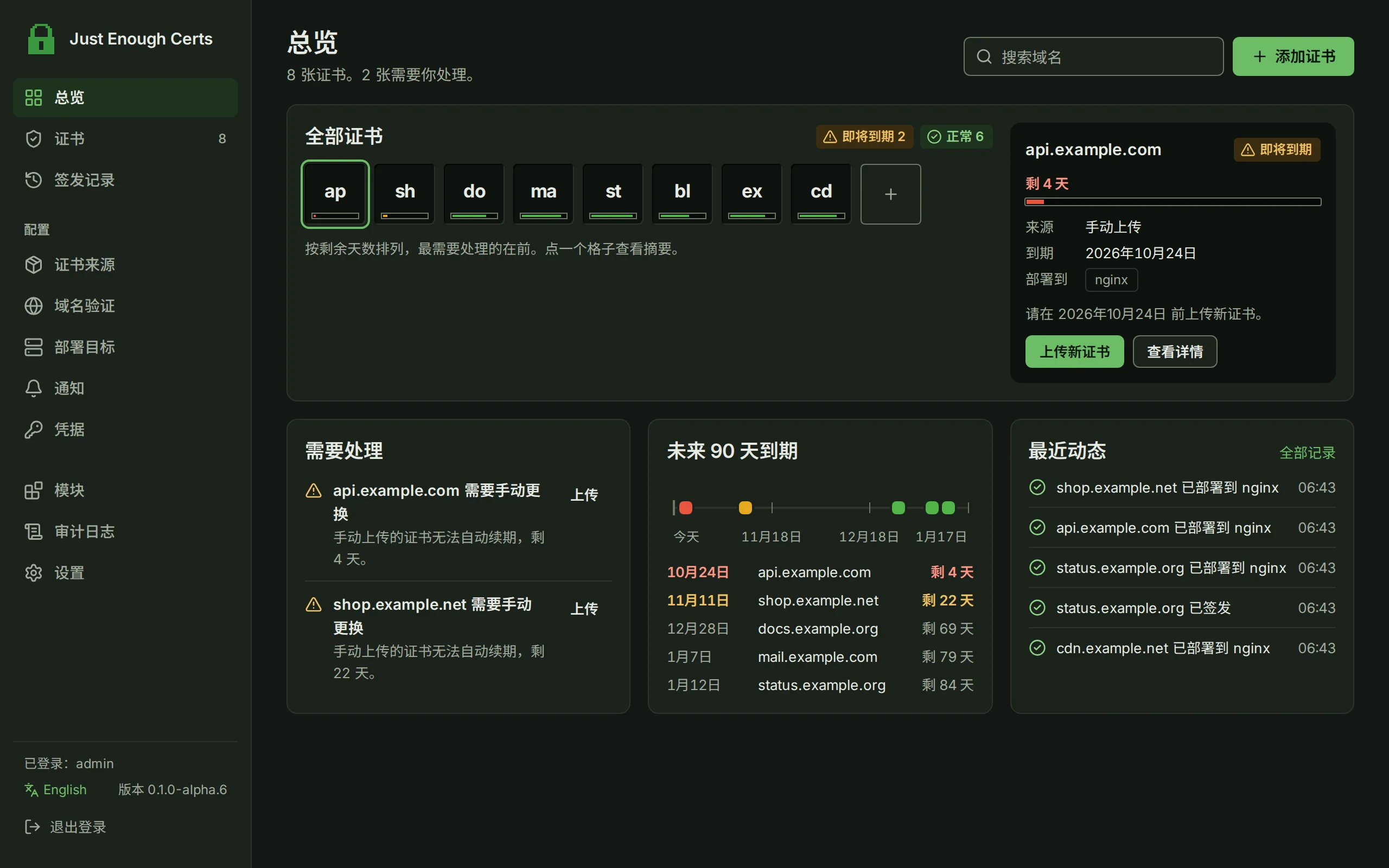Click the check icon beside cdn.example.net
This screenshot has width=1389, height=868.
pos(1037,648)
